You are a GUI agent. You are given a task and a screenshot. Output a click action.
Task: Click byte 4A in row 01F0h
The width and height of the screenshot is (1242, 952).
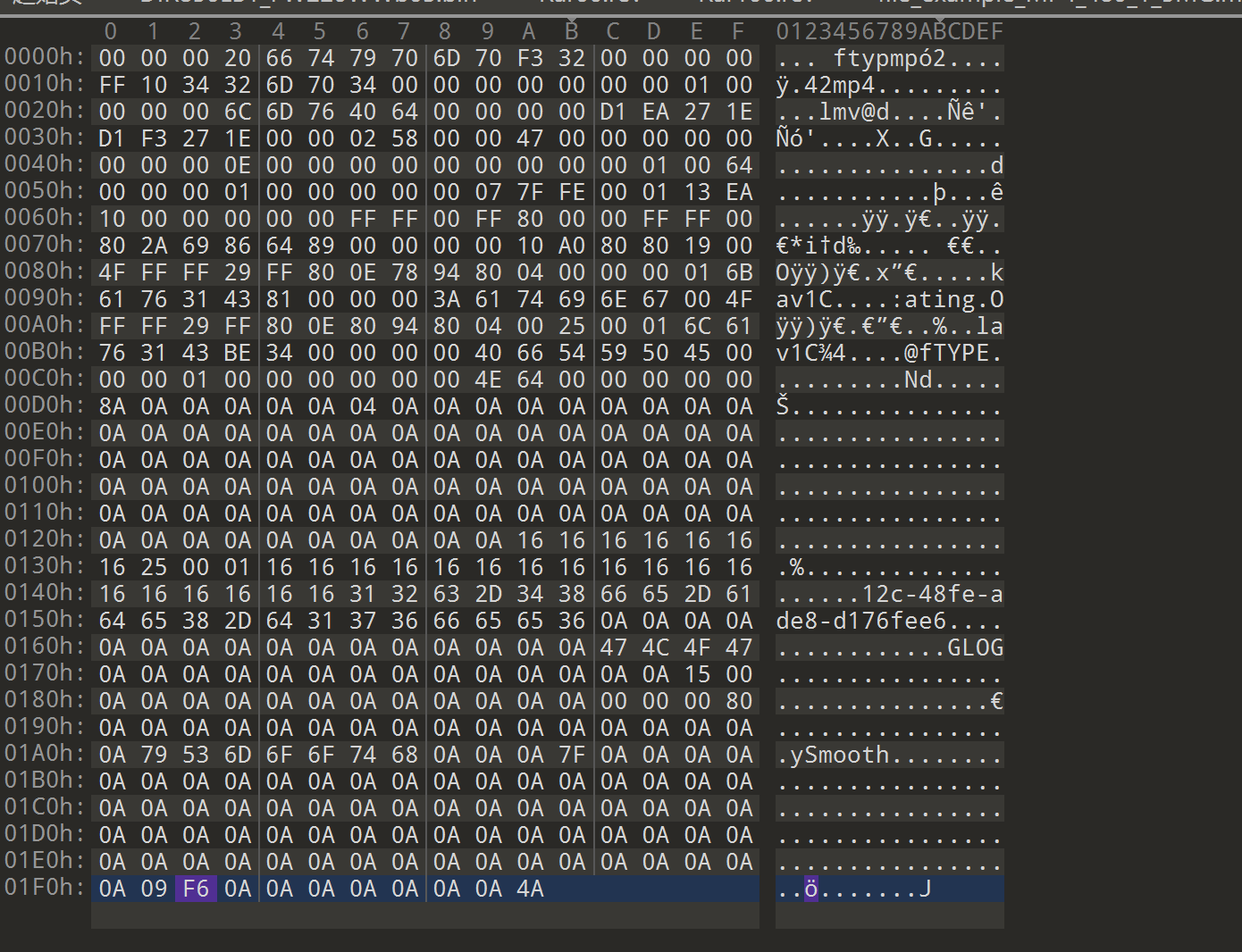[530, 889]
